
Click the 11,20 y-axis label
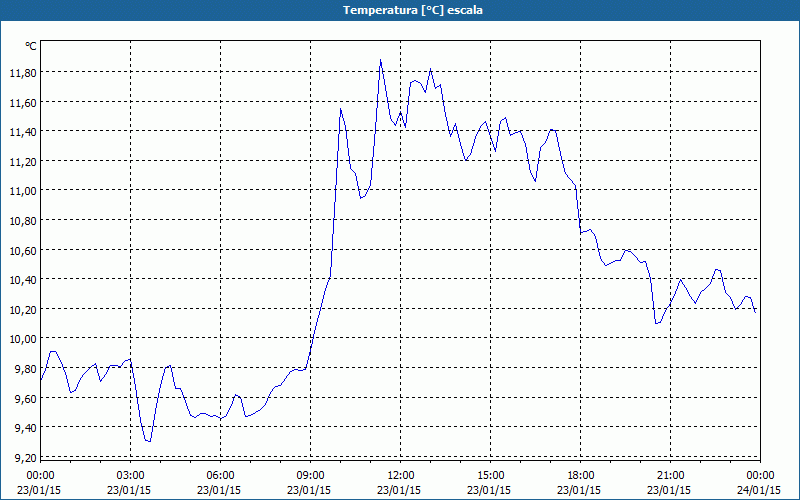coord(23,161)
